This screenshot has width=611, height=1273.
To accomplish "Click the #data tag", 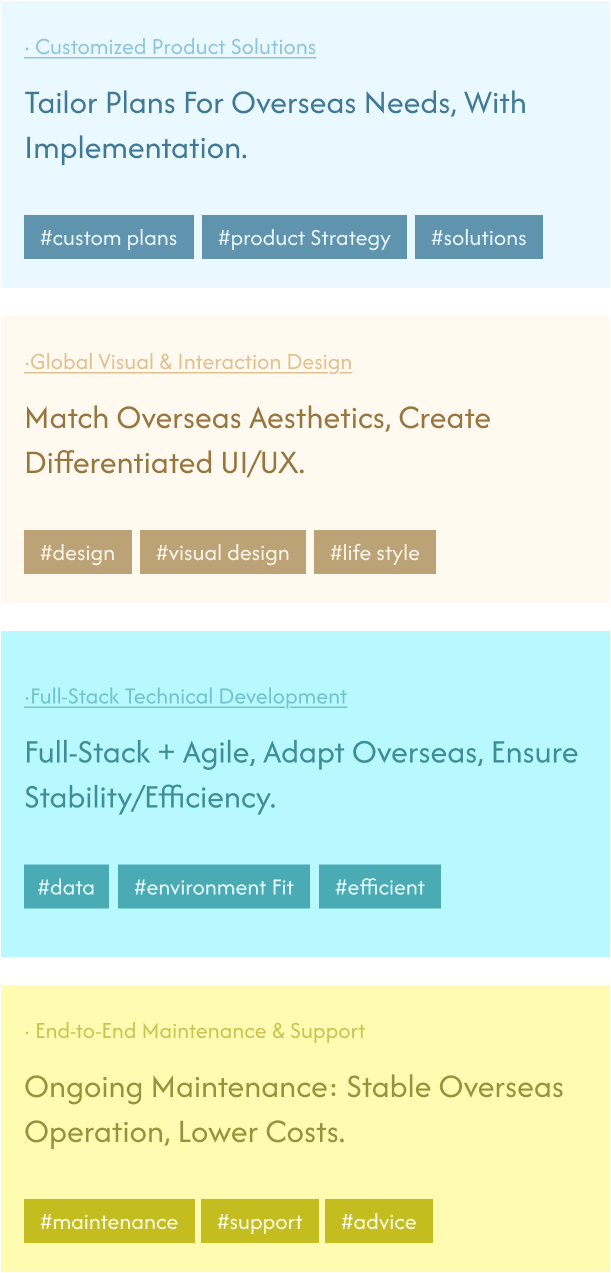I will point(66,887).
